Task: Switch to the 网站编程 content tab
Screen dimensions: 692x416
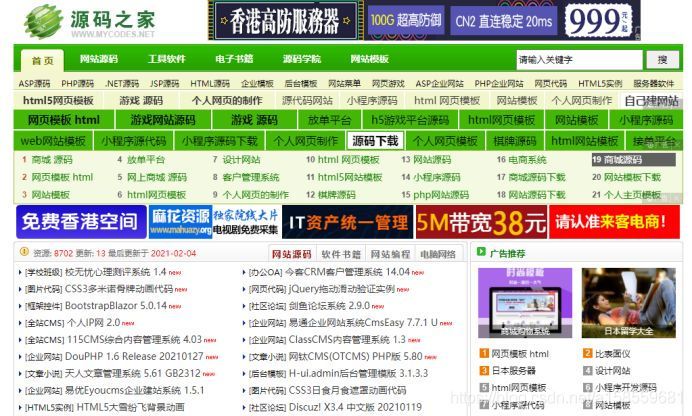Action: tap(391, 254)
